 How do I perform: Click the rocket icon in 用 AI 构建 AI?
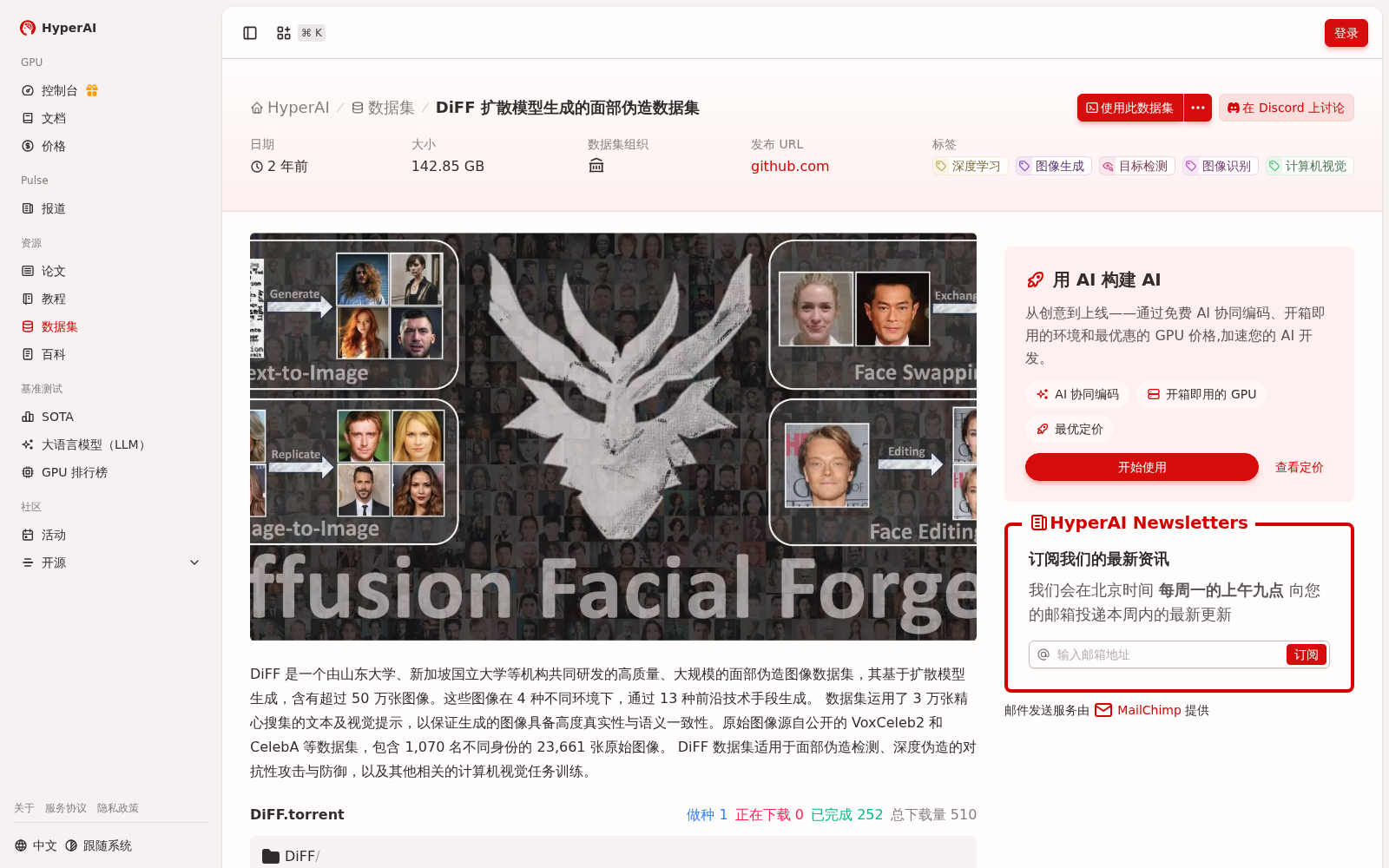point(1035,279)
